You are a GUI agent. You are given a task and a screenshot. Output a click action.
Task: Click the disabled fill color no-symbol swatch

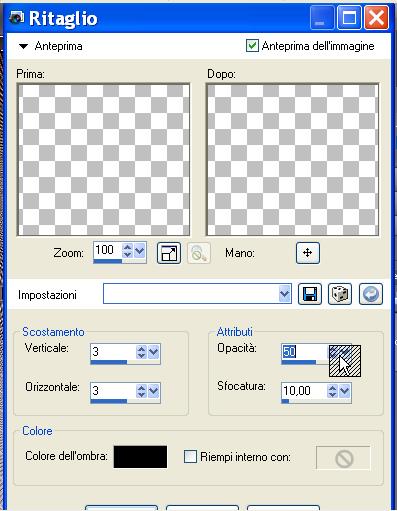pyautogui.click(x=343, y=458)
